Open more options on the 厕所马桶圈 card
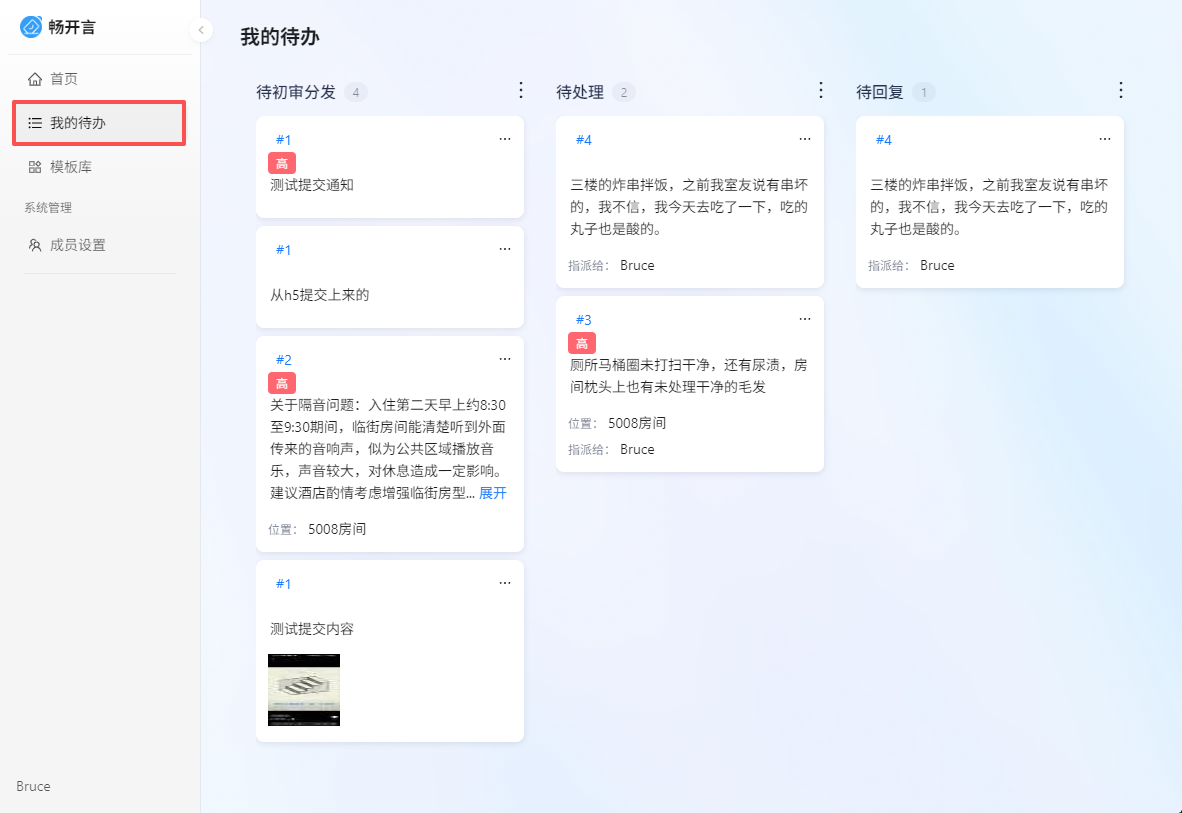Viewport: 1182px width, 813px height. [x=805, y=320]
